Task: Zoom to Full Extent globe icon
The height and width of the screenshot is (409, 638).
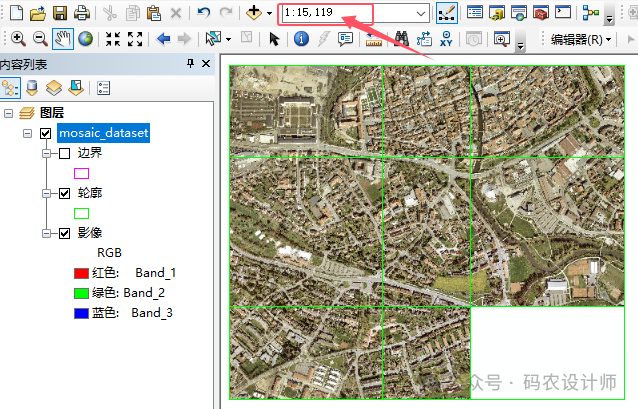Action: pyautogui.click(x=86, y=39)
